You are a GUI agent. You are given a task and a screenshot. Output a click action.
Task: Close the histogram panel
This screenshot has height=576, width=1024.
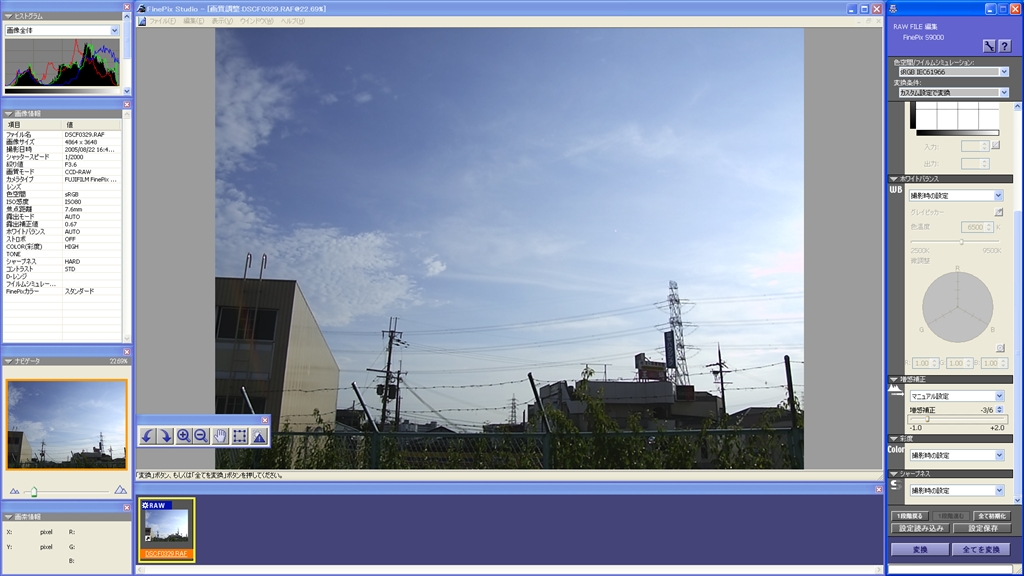coord(127,7)
